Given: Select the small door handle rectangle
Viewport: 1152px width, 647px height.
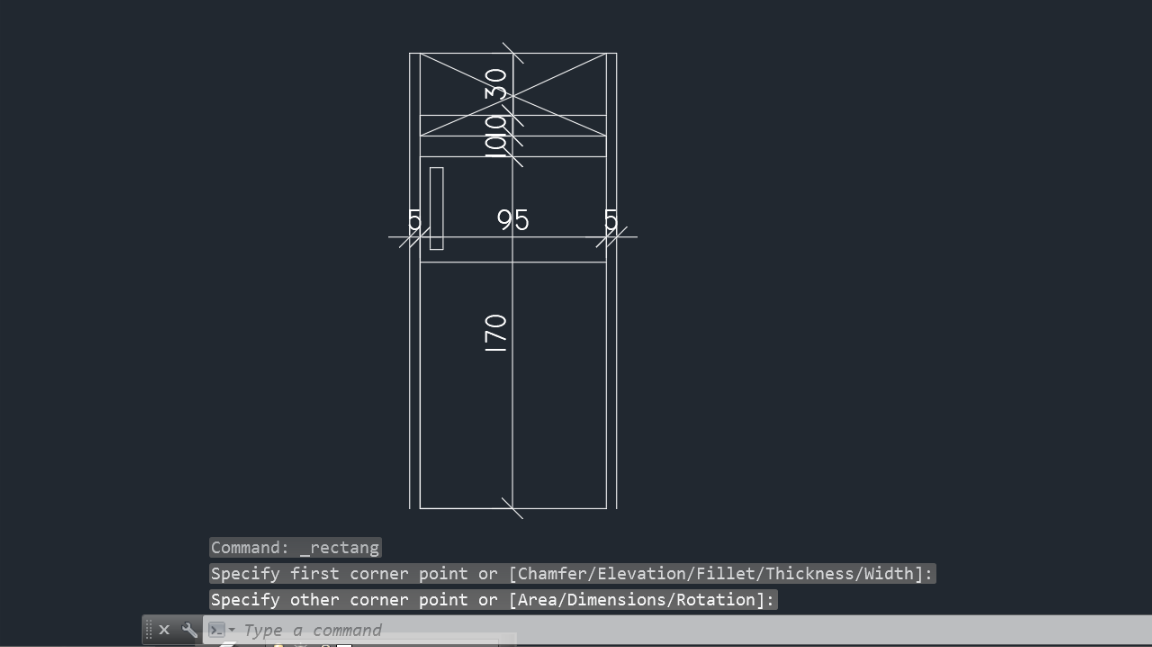Looking at the screenshot, I should 436,209.
